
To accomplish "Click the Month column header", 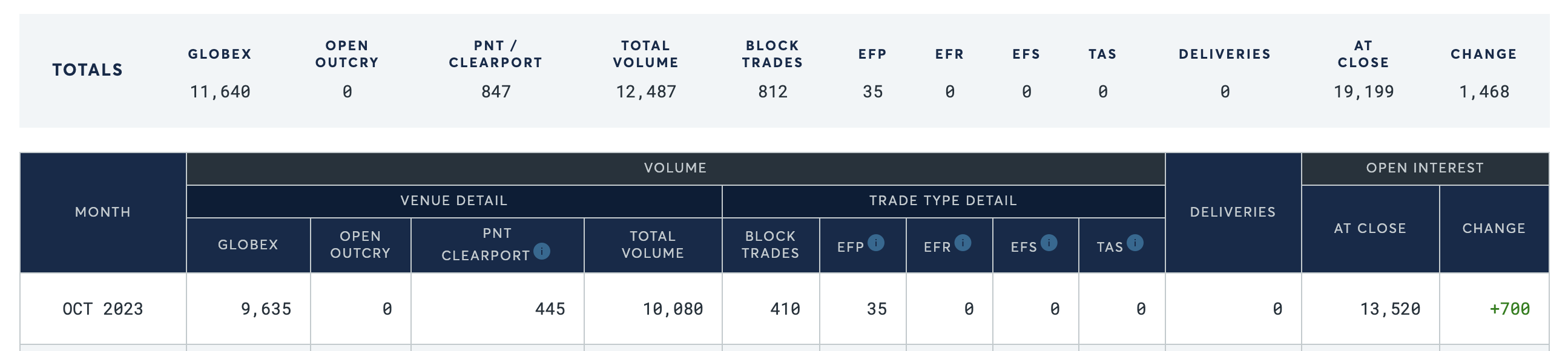I will coord(103,212).
